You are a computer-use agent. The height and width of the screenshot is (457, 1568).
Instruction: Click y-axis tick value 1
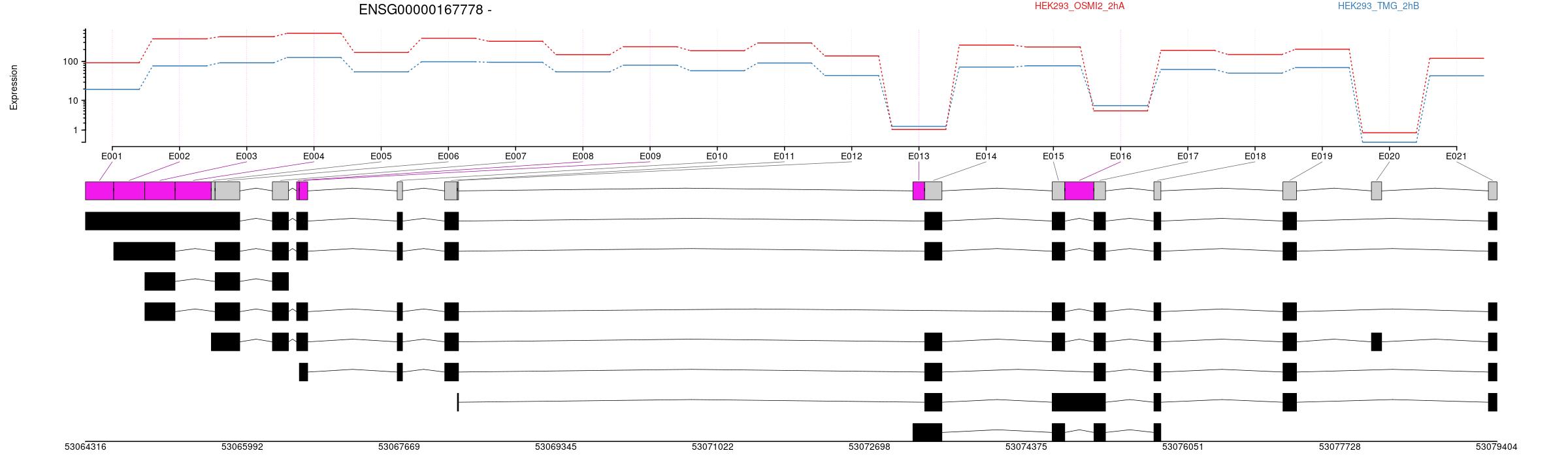click(x=76, y=131)
